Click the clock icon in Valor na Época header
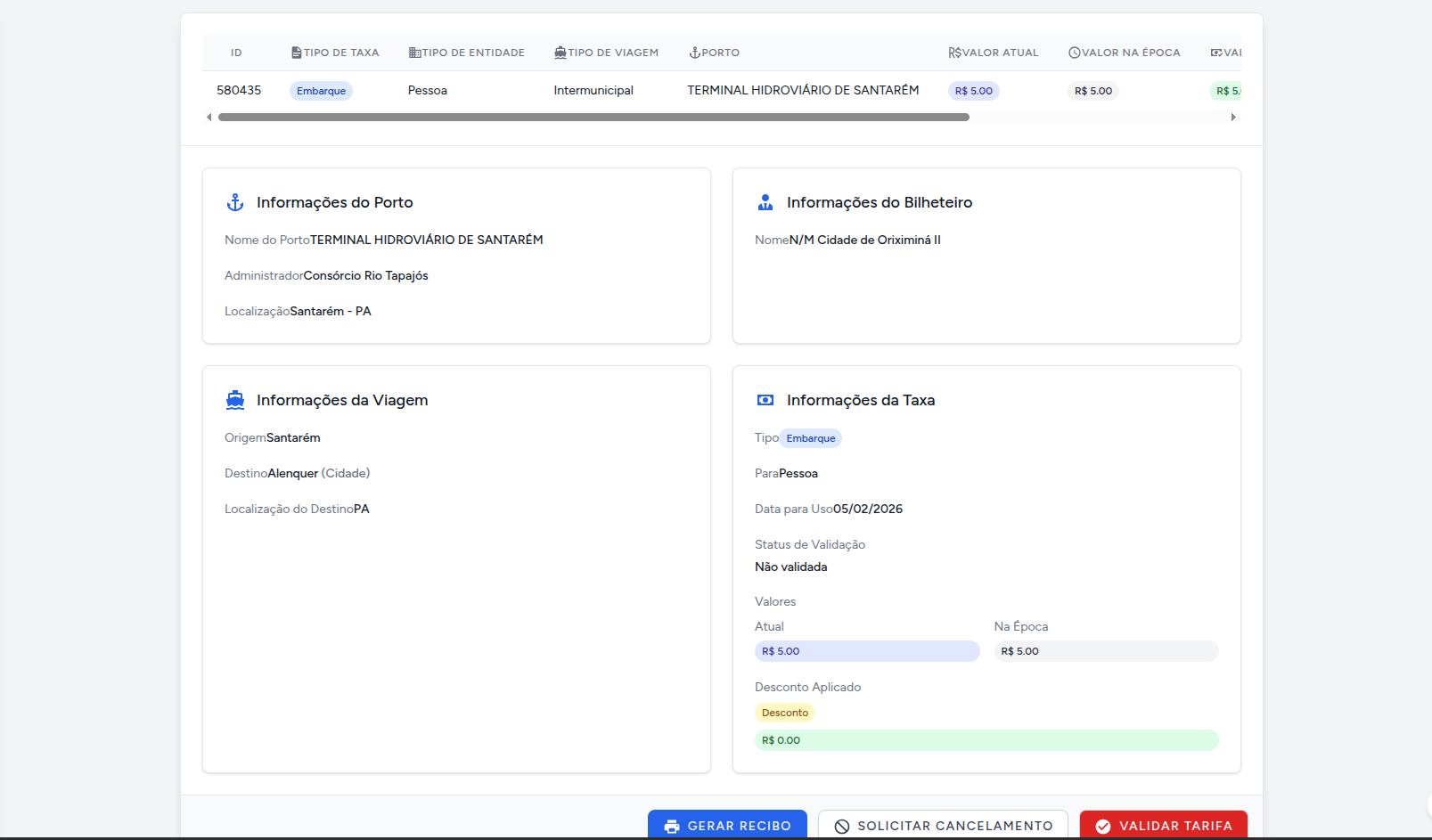Viewport: 1432px width, 840px height. (x=1075, y=53)
